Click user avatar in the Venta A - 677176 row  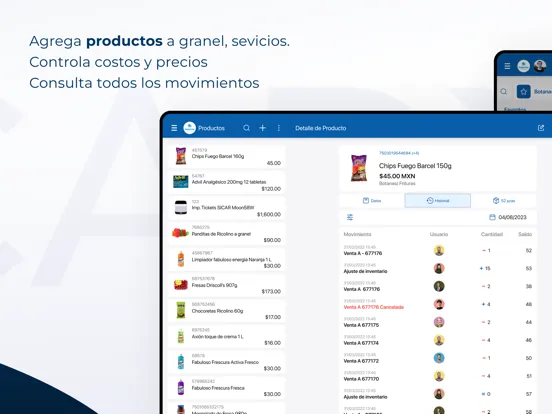click(439, 250)
